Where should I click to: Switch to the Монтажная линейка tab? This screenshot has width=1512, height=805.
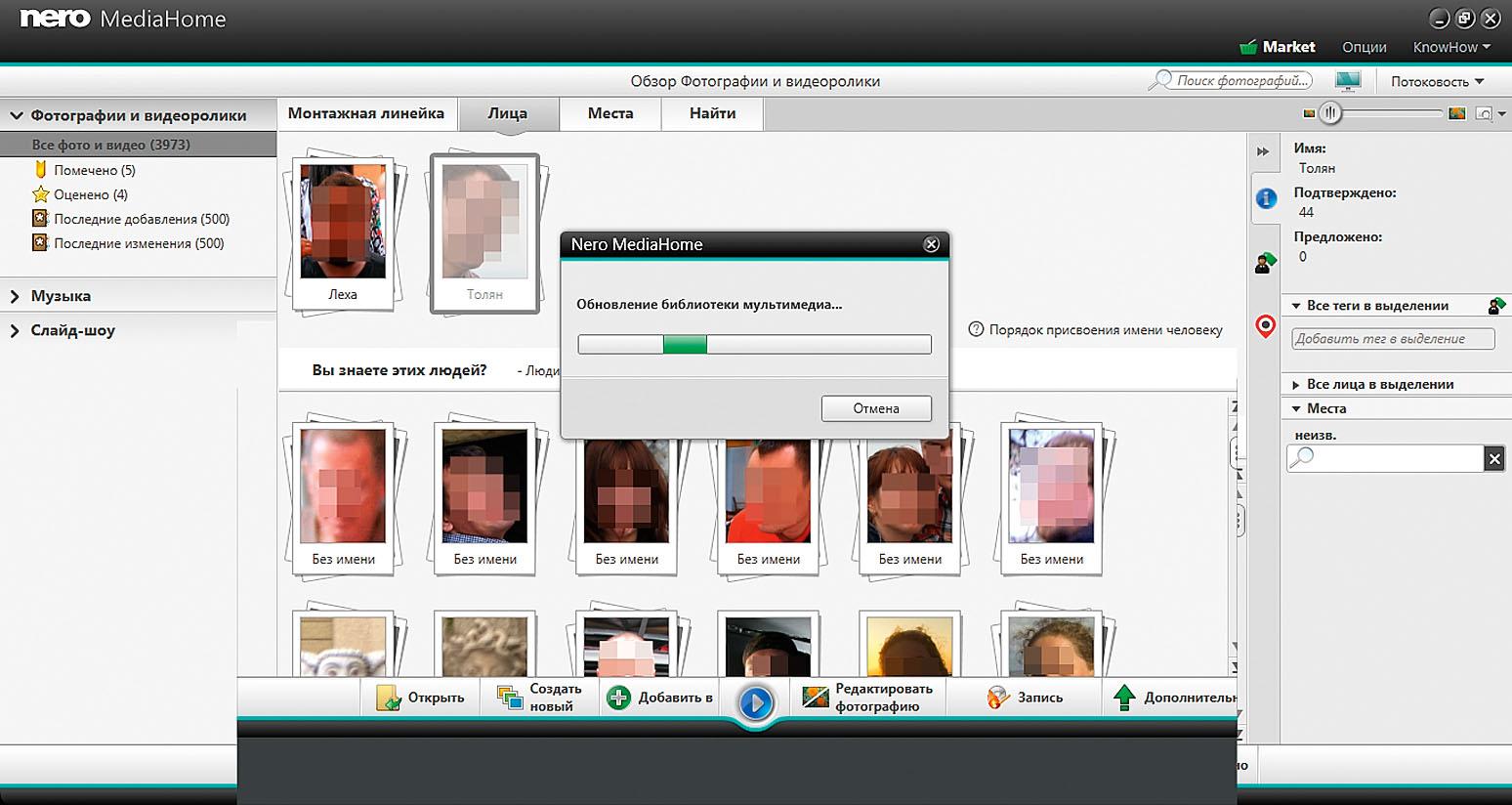(366, 113)
